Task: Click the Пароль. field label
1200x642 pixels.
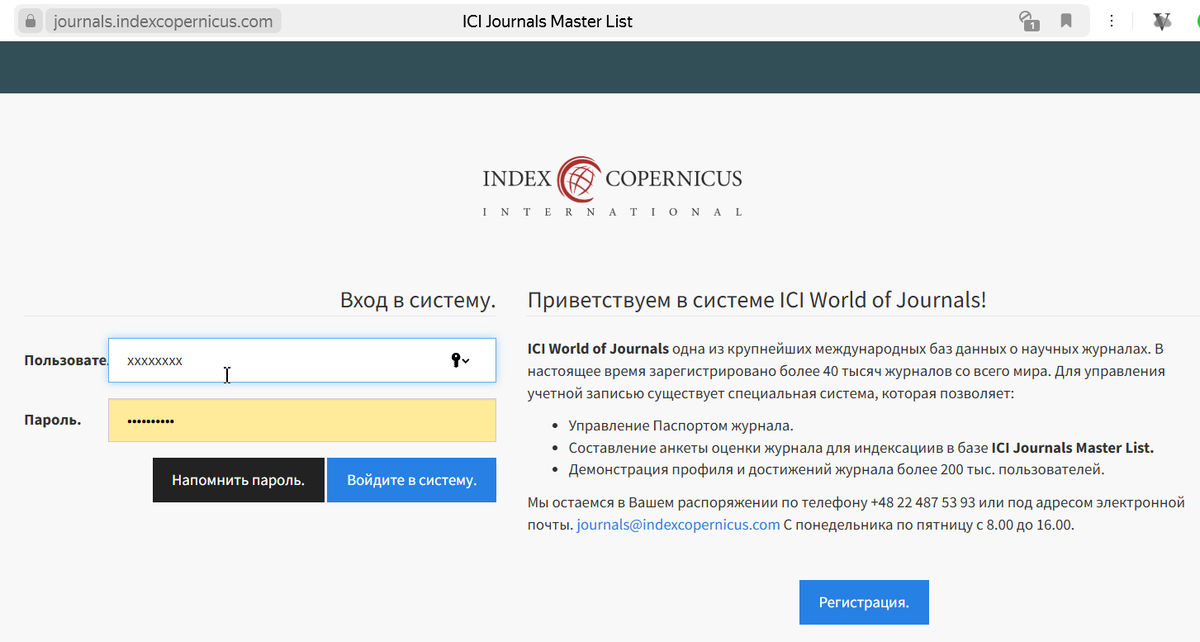Action: click(52, 419)
